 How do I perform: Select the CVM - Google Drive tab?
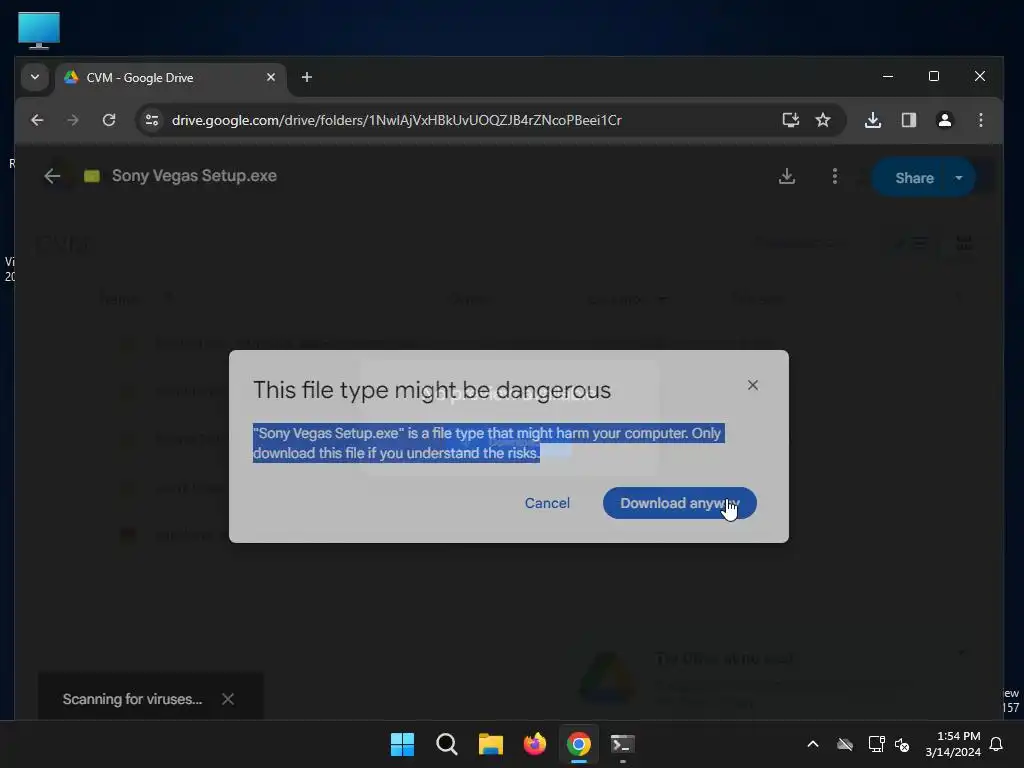(x=170, y=78)
